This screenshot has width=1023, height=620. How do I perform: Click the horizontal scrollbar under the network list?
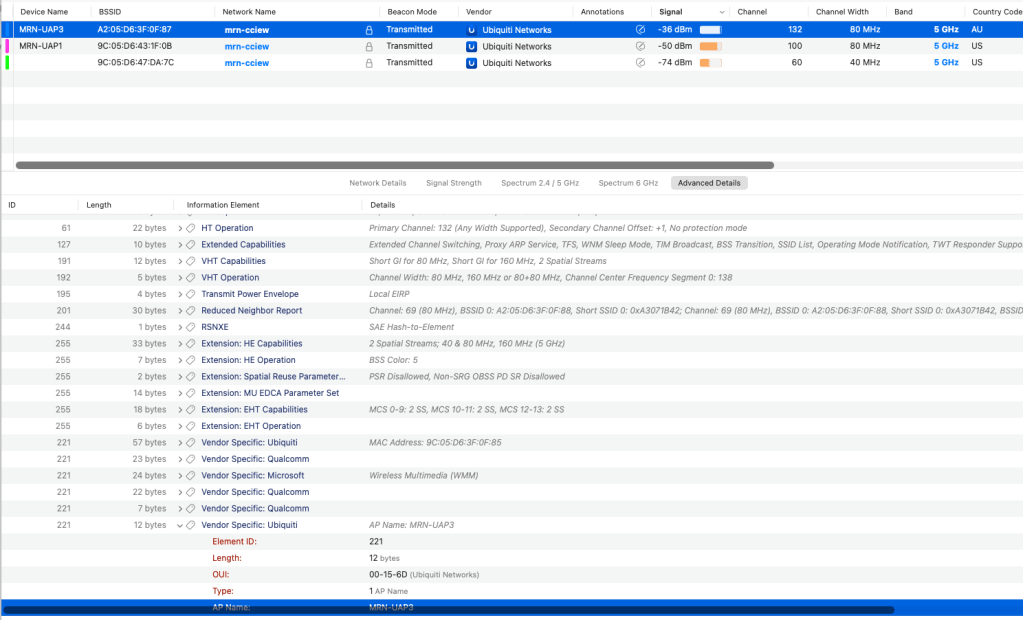pyautogui.click(x=395, y=165)
